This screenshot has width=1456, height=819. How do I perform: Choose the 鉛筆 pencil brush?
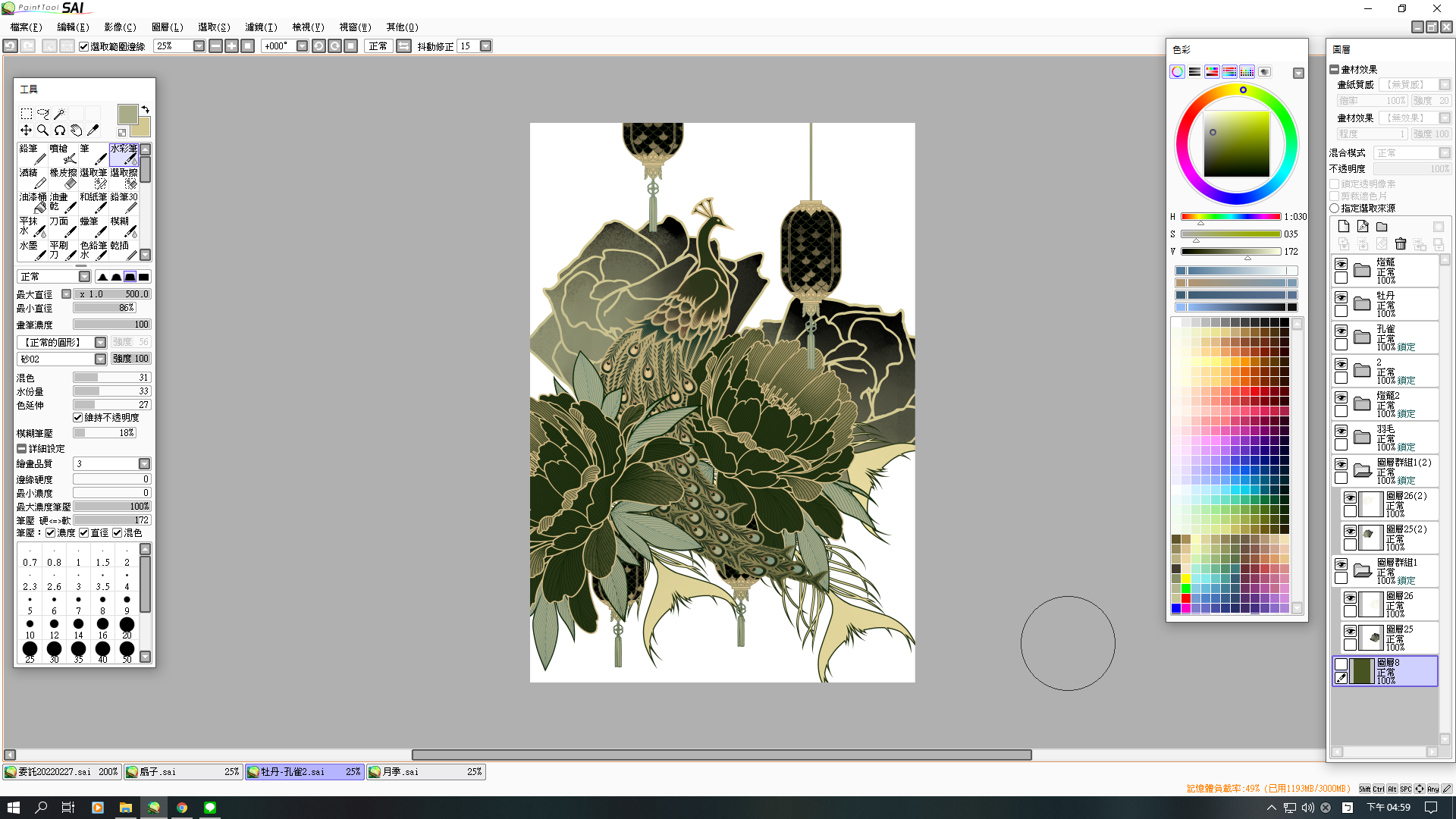pos(33,154)
